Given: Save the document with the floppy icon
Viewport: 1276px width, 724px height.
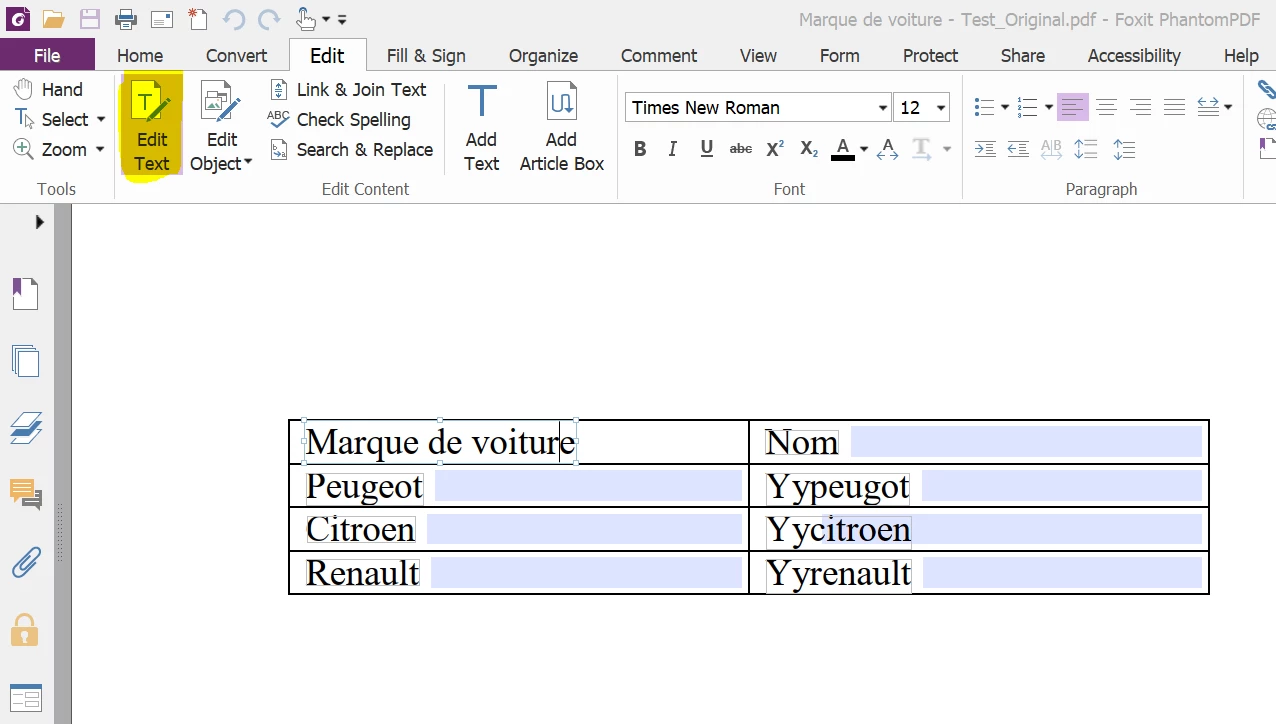Looking at the screenshot, I should [89, 18].
